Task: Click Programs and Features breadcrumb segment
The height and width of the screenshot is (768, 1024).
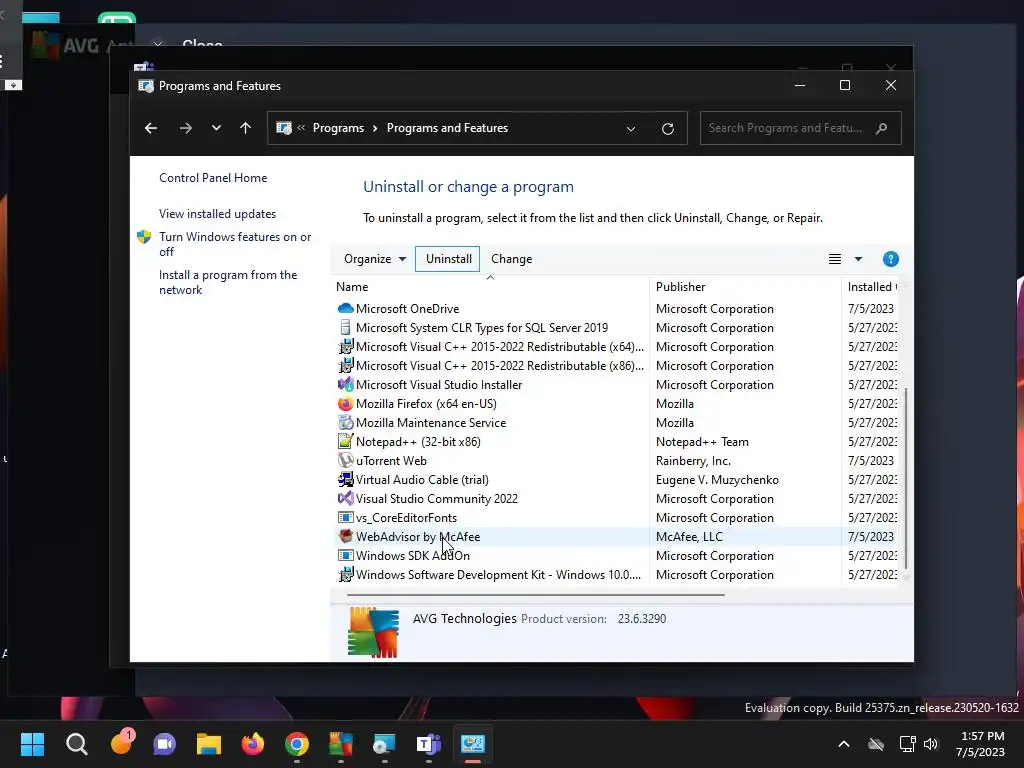Action: (447, 128)
